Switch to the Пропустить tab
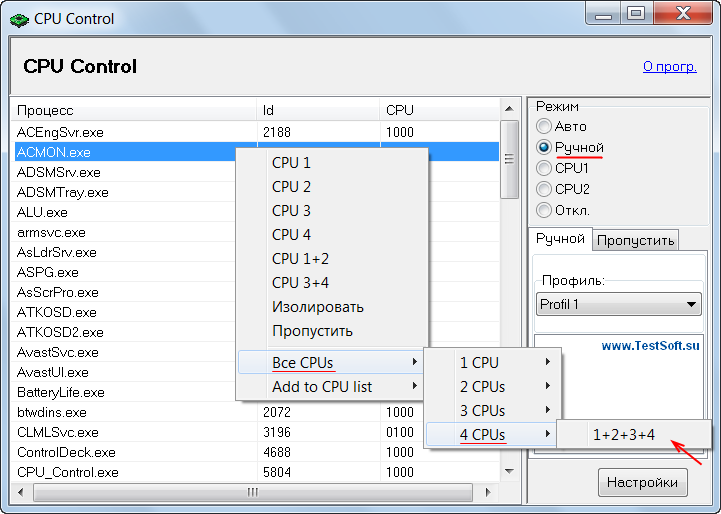Viewport: 721px width, 514px height. pyautogui.click(x=636, y=239)
